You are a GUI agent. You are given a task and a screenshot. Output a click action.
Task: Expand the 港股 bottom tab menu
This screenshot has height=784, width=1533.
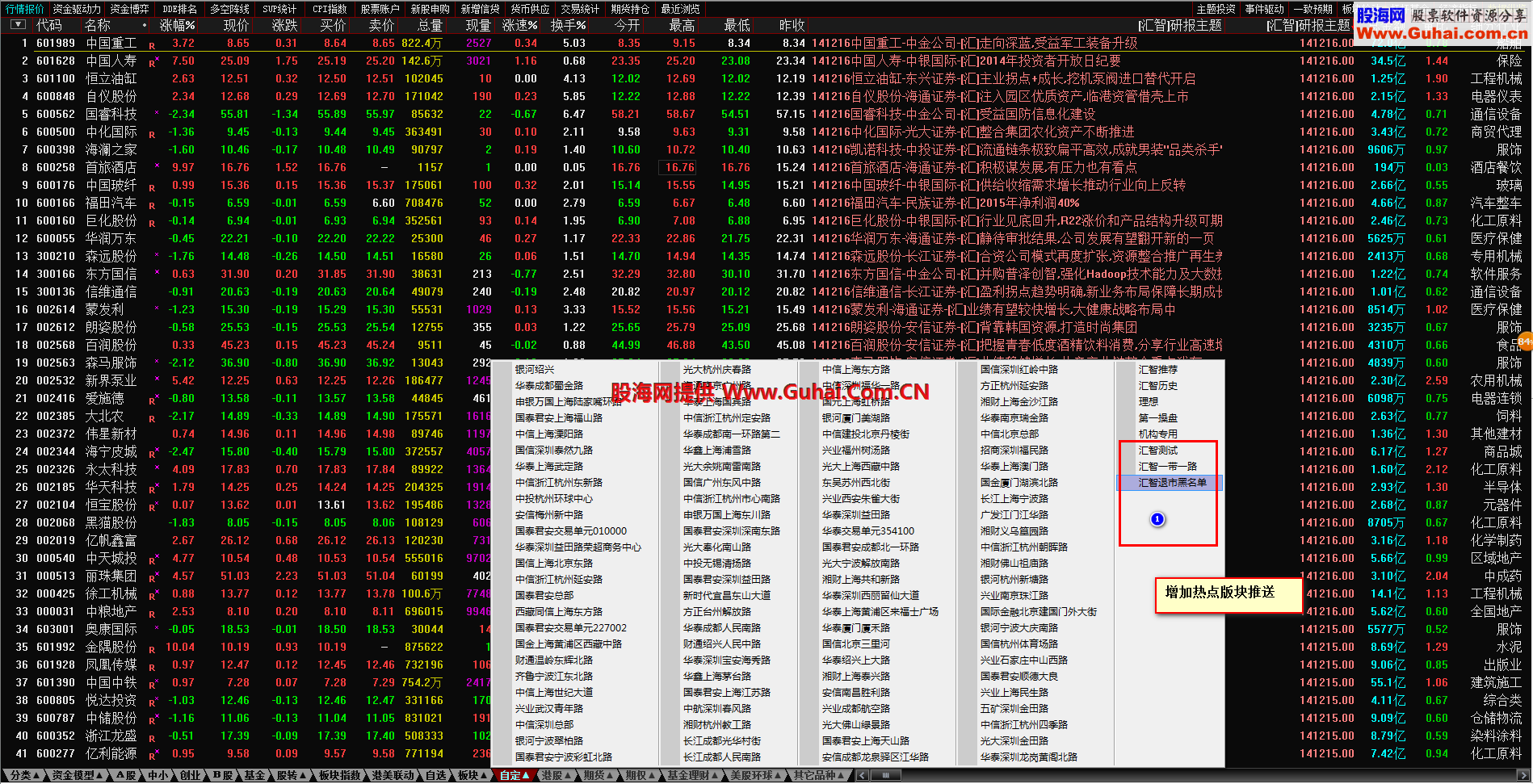(556, 775)
